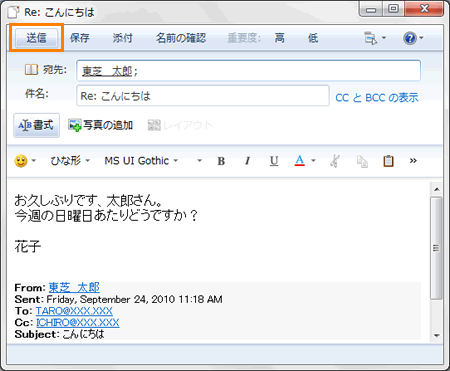
Task: Click the paste clipboard icon
Action: click(x=388, y=161)
